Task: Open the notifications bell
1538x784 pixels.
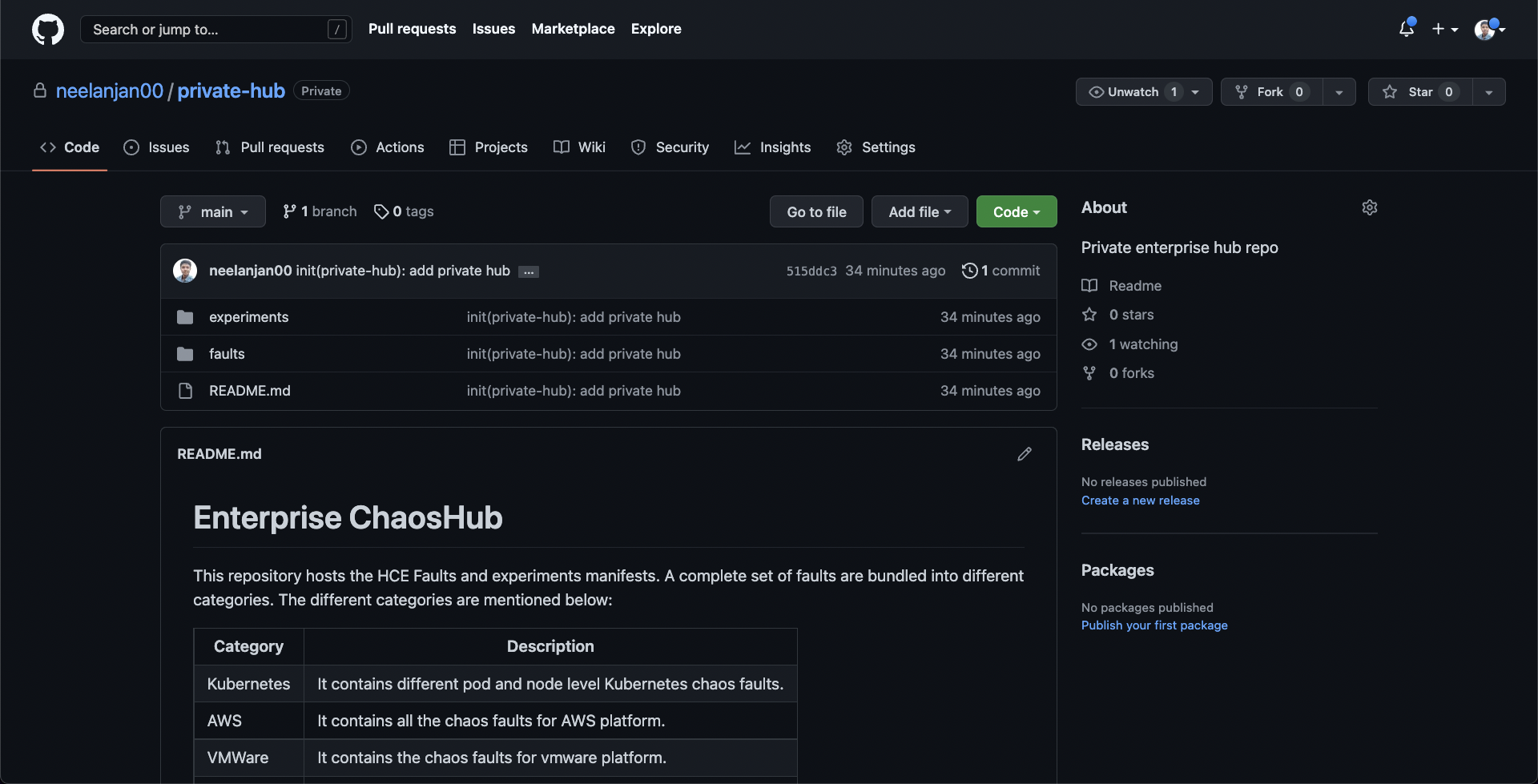Action: (1407, 29)
